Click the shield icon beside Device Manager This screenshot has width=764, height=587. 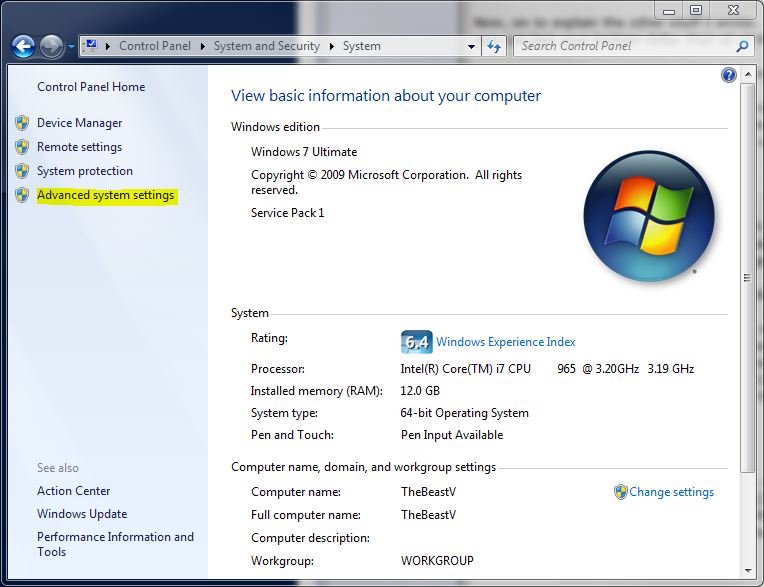(22, 123)
